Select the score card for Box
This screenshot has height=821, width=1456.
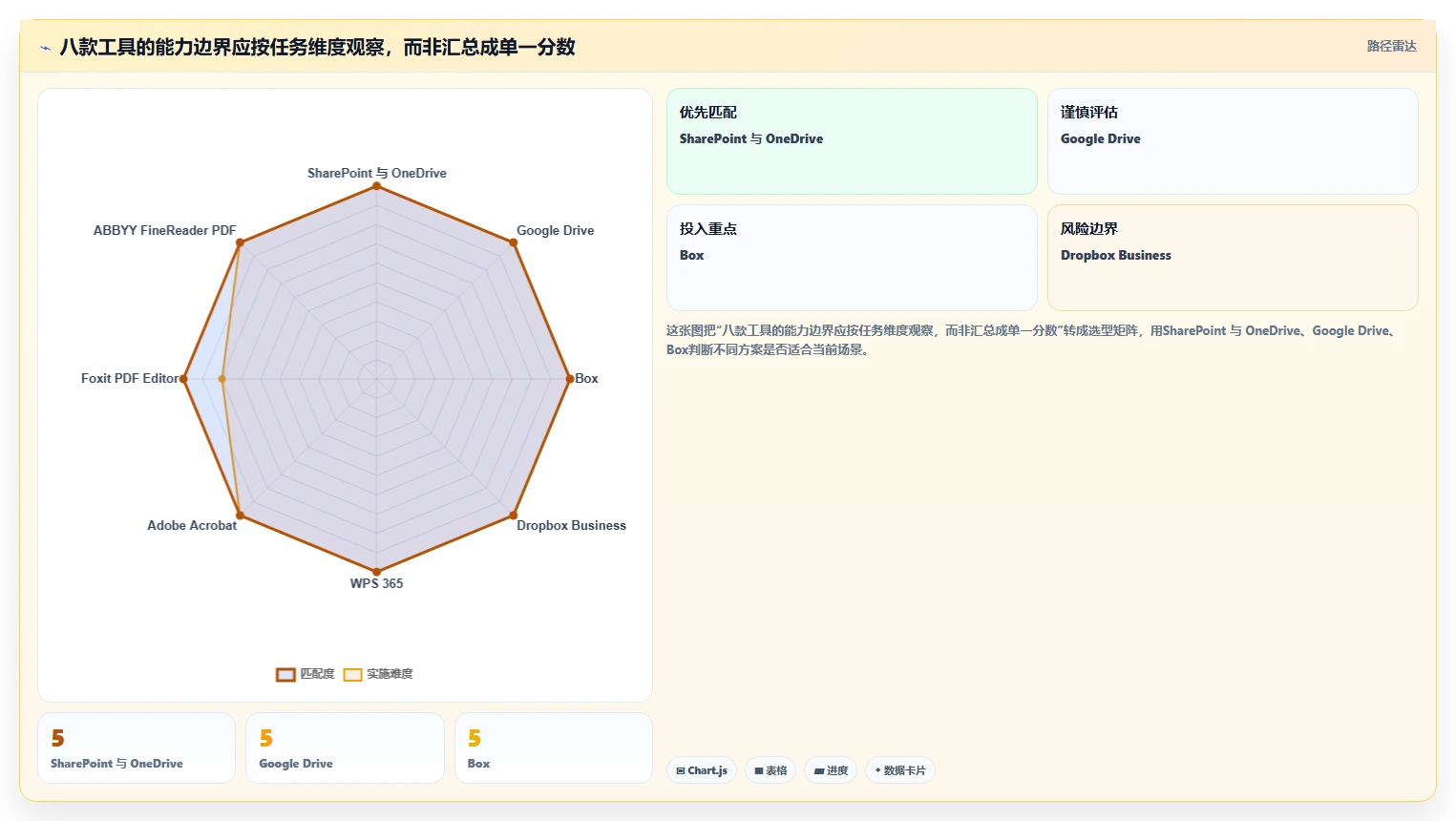point(554,747)
